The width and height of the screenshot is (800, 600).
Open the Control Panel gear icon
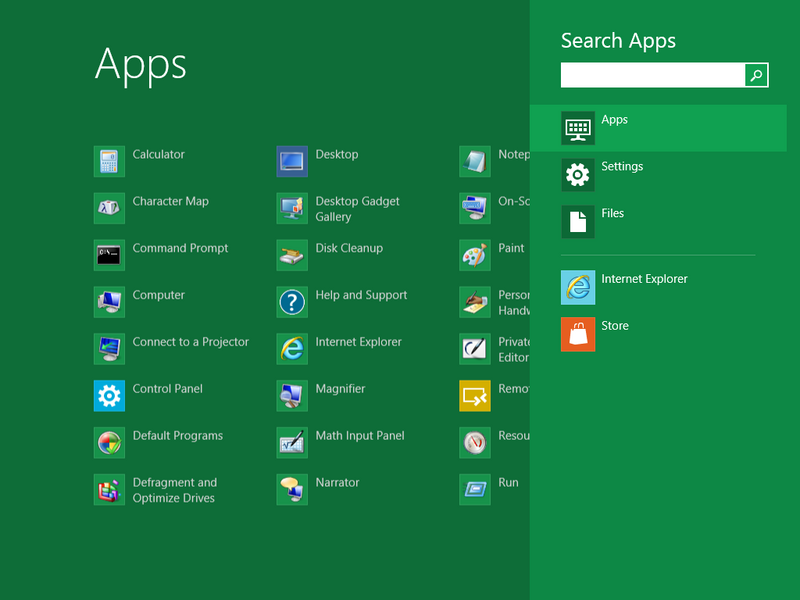[x=109, y=396]
